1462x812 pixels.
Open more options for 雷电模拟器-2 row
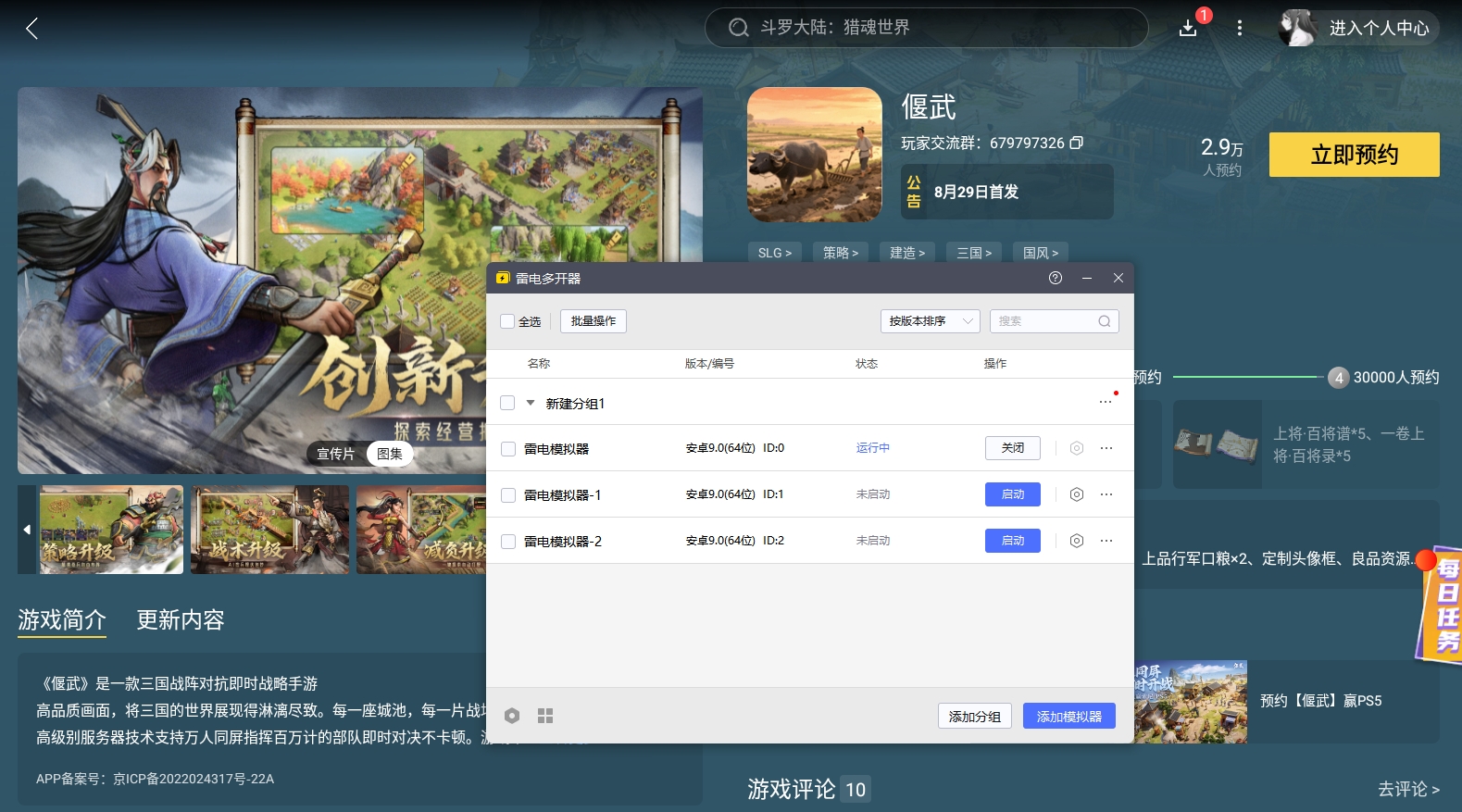click(x=1106, y=541)
